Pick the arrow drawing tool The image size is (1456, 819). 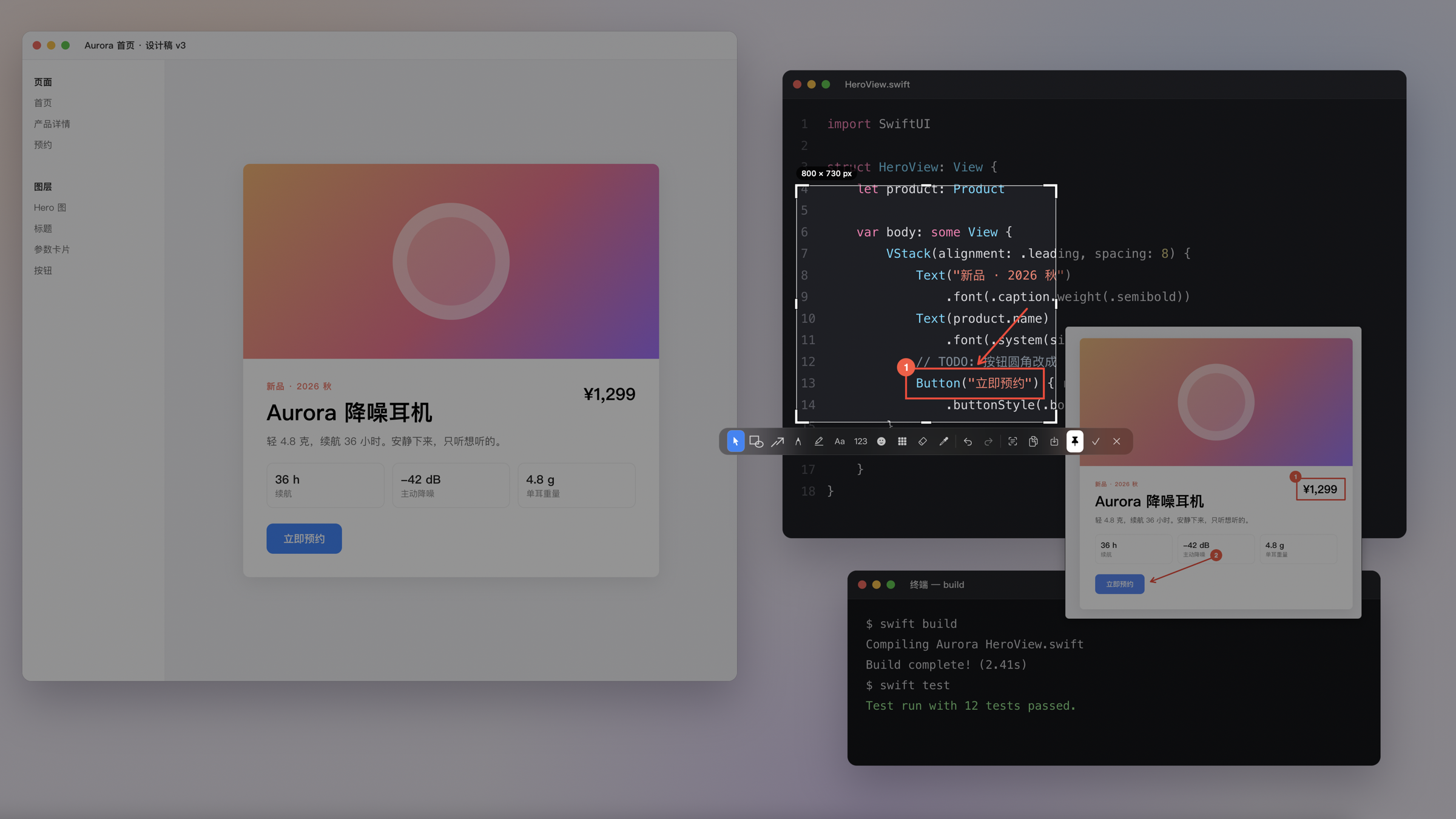click(777, 442)
